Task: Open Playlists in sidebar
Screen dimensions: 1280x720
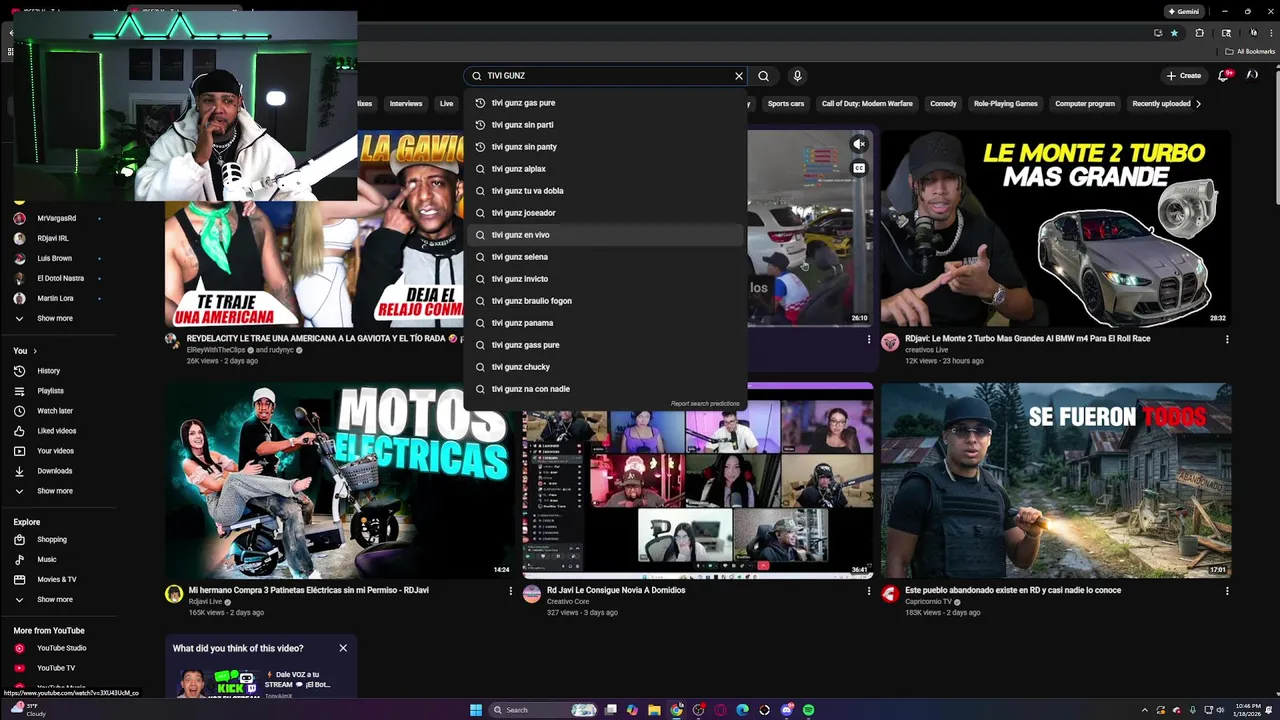Action: pos(50,391)
